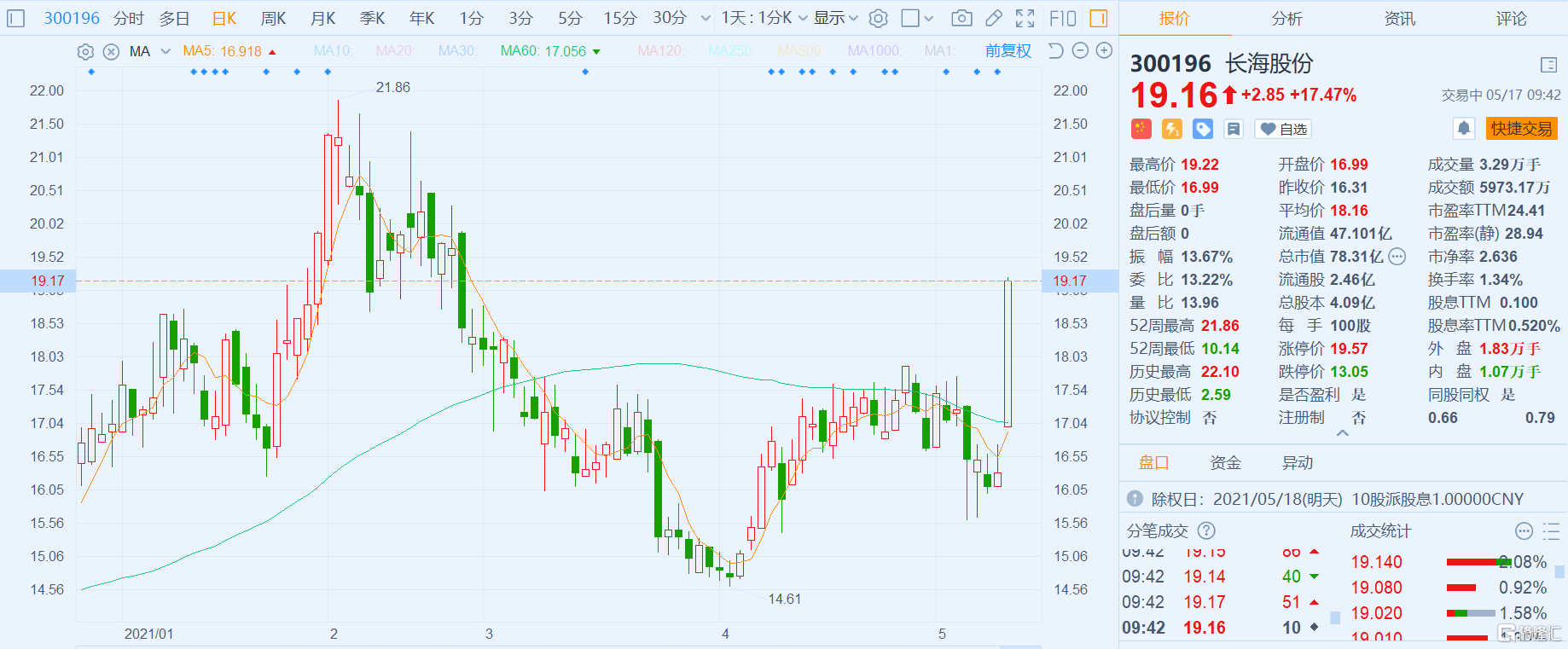The height and width of the screenshot is (649, 1568).
Task: Click the orange lightning badge icon
Action: pos(1172,129)
